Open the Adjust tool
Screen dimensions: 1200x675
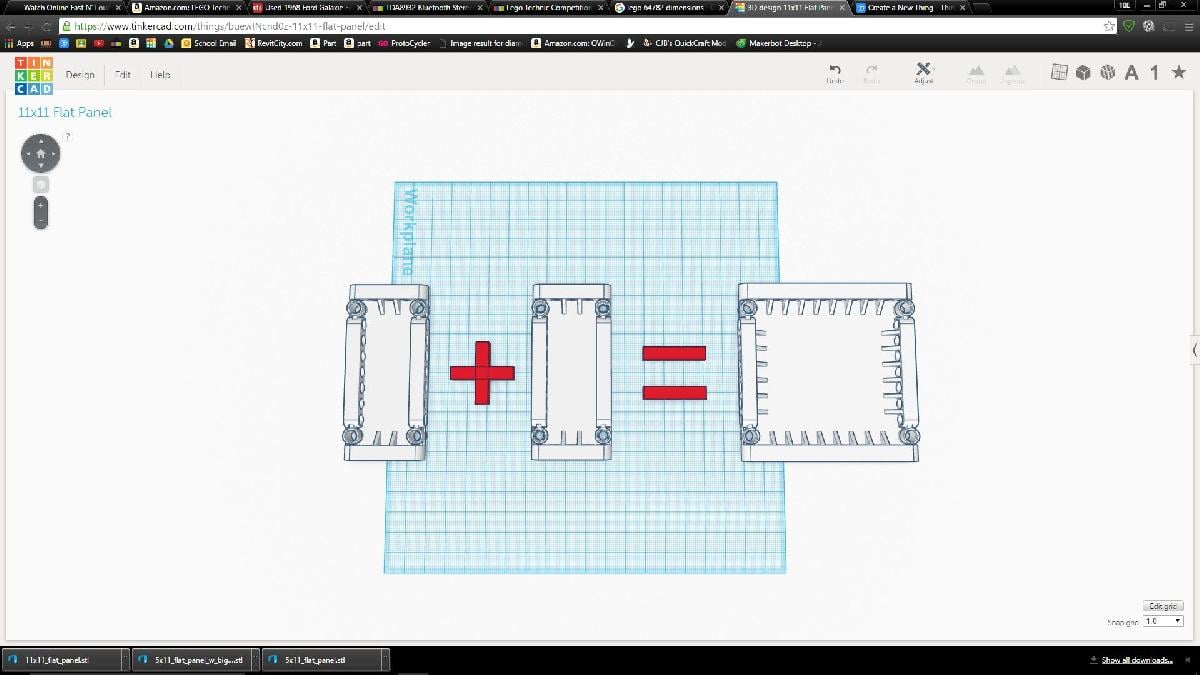pyautogui.click(x=923, y=70)
